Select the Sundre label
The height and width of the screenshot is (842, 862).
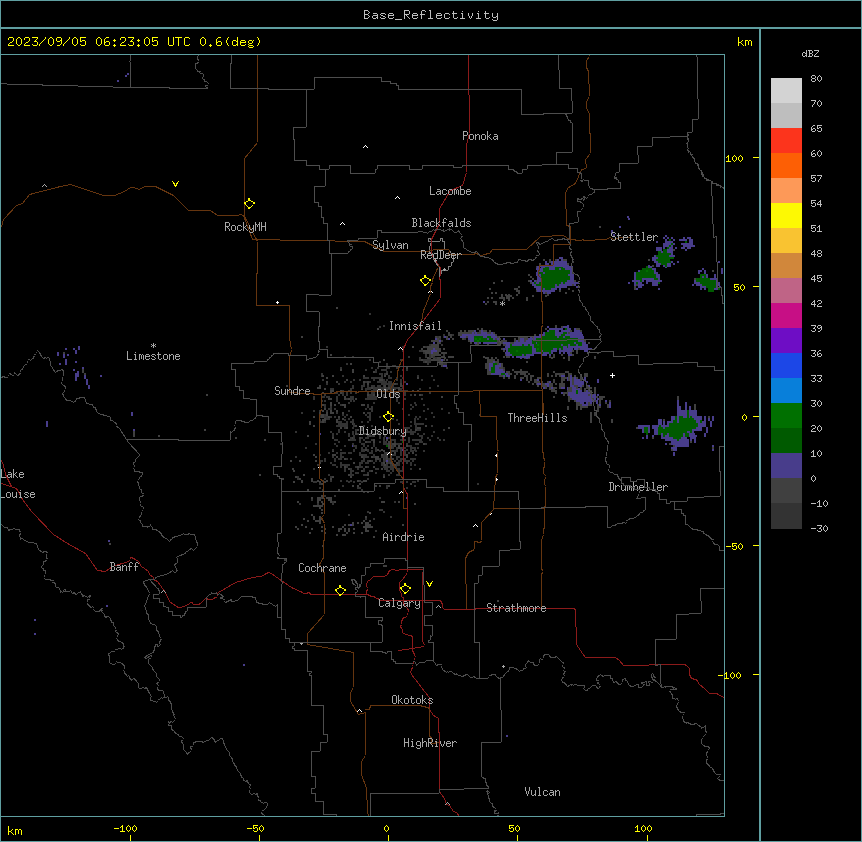[x=292, y=391]
